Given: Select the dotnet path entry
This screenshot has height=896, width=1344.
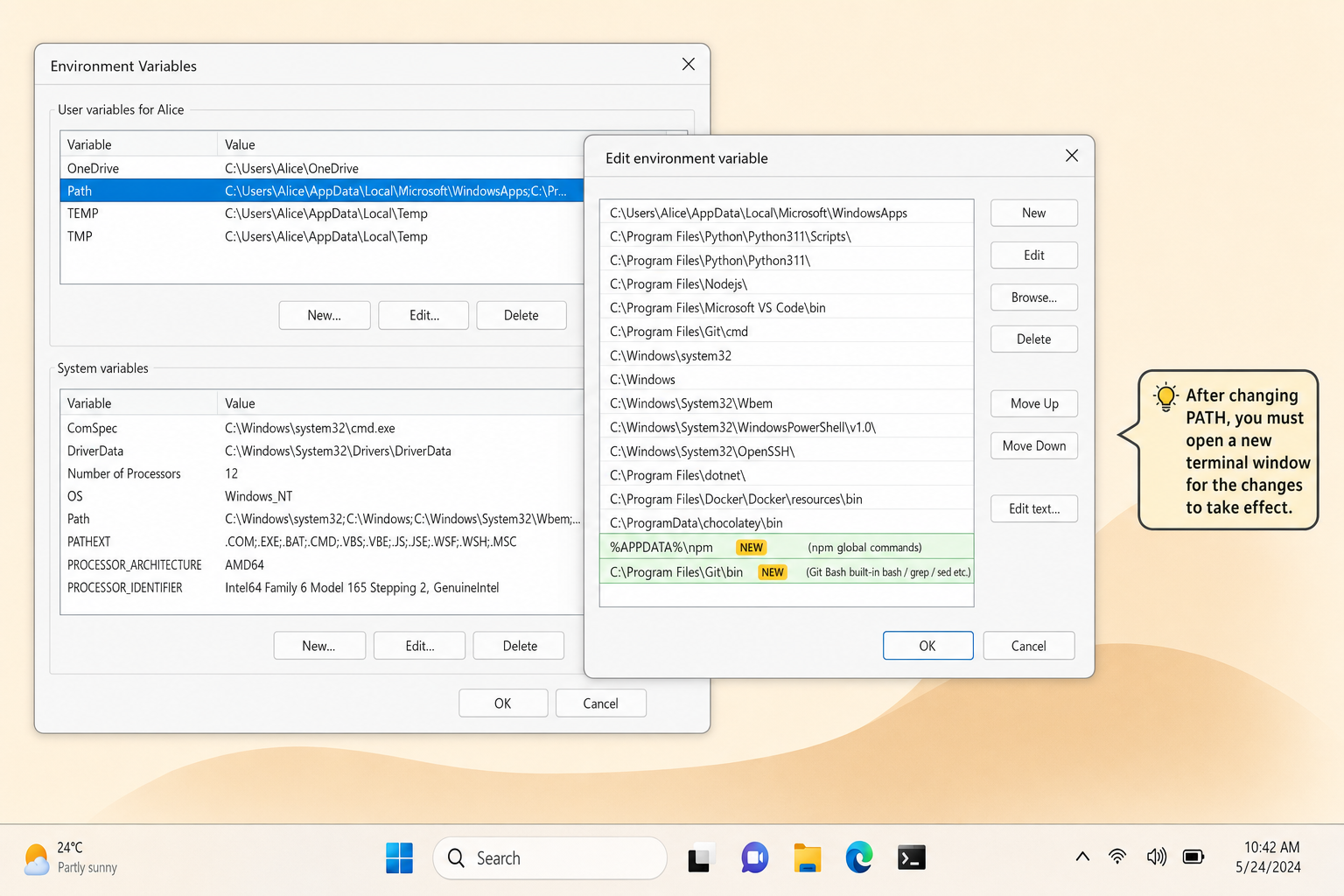Looking at the screenshot, I should pos(787,475).
